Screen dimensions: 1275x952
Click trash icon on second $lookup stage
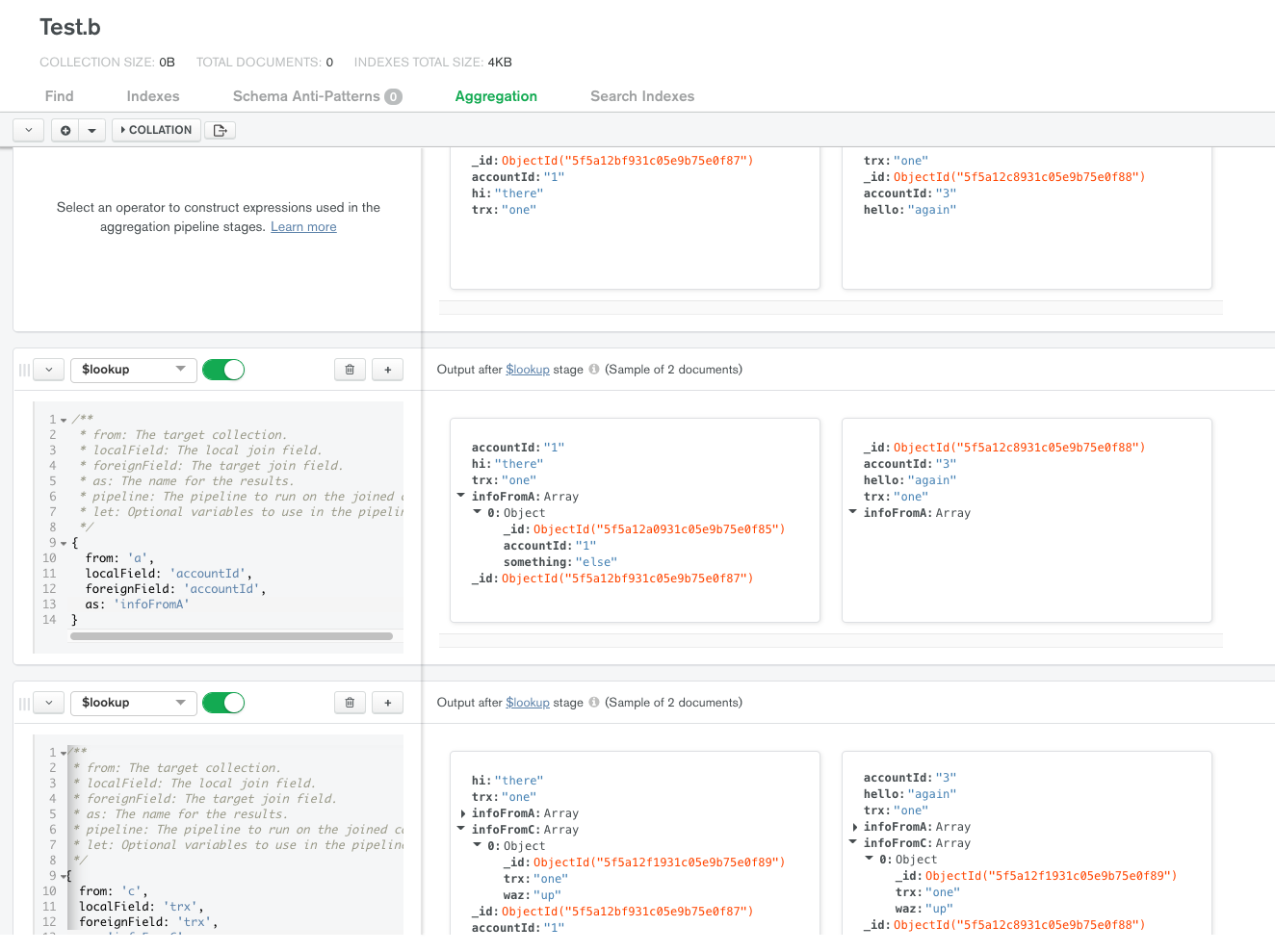pos(350,703)
